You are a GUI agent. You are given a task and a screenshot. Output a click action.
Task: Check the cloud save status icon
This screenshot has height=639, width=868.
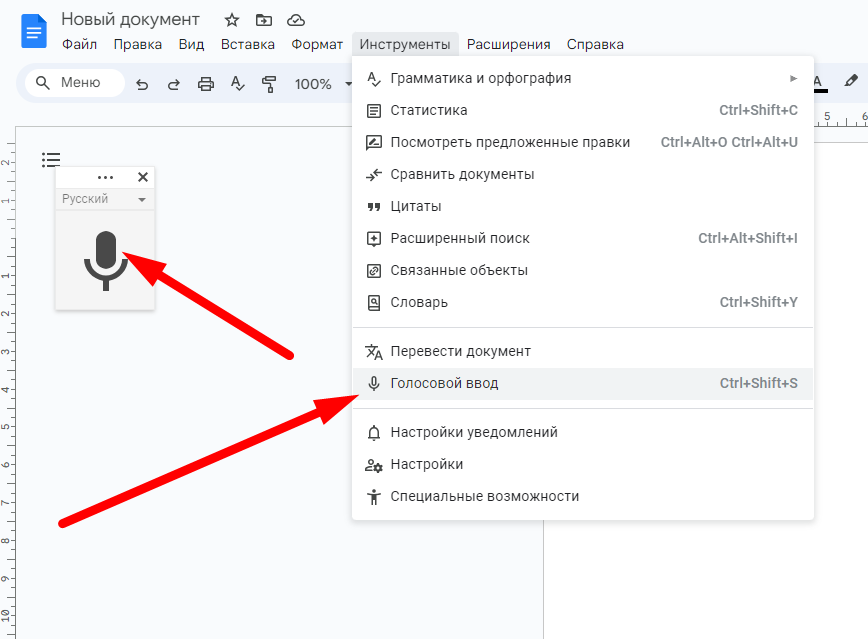point(296,20)
